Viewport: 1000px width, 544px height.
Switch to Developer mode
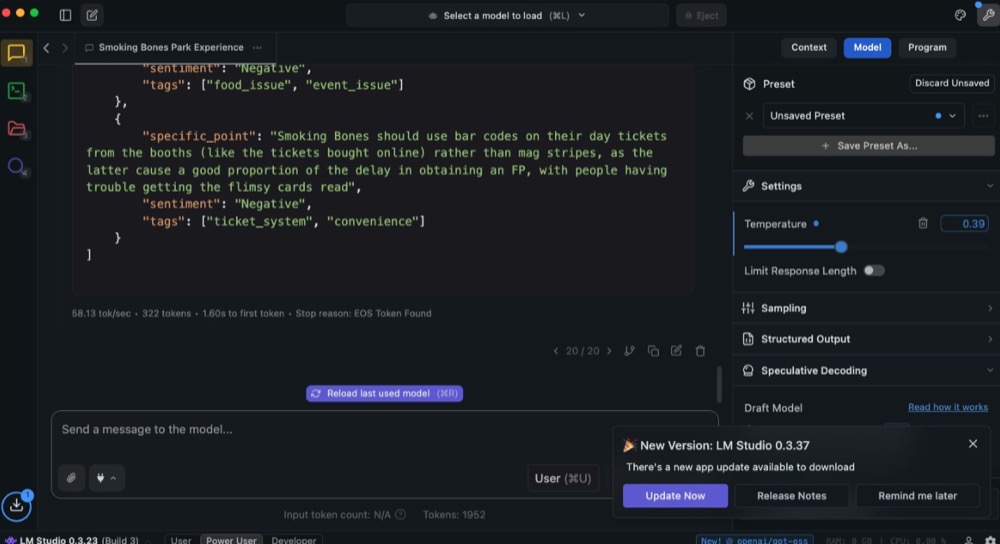tap(294, 540)
